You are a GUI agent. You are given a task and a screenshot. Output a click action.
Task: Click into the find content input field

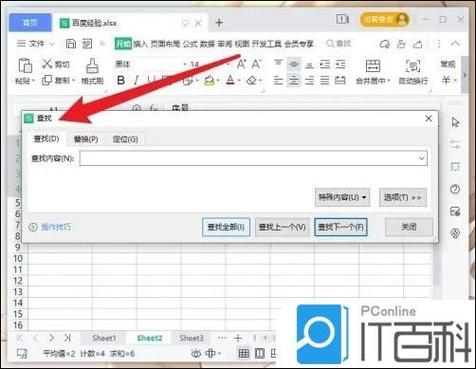coord(253,158)
